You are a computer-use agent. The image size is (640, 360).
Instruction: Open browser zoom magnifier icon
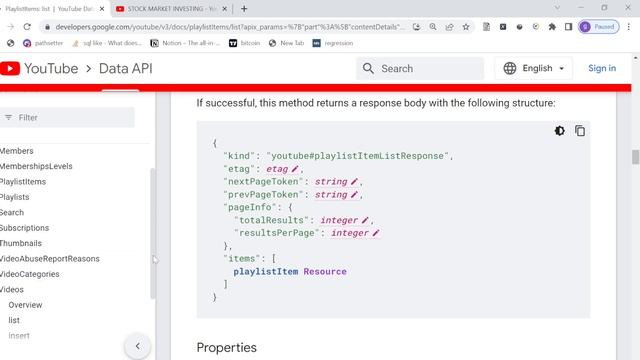click(433, 27)
